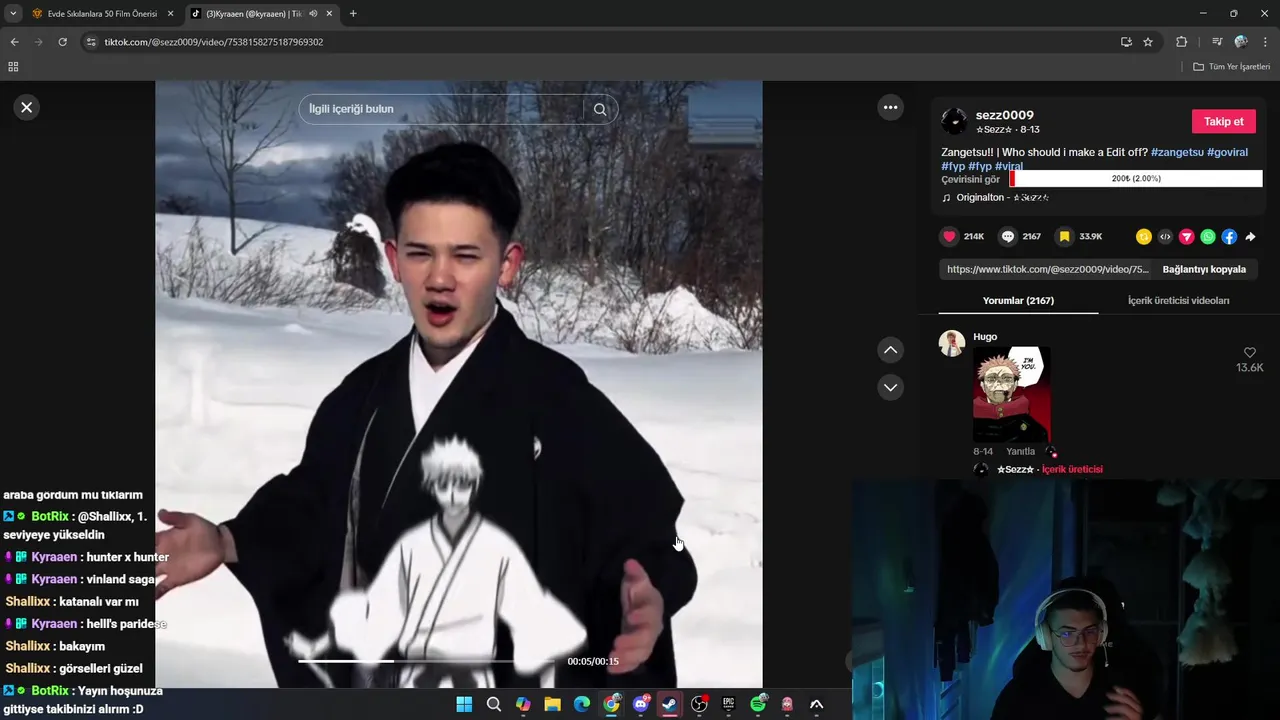The width and height of the screenshot is (1280, 720).
Task: Click Hugo's commenter avatar
Action: tap(951, 343)
